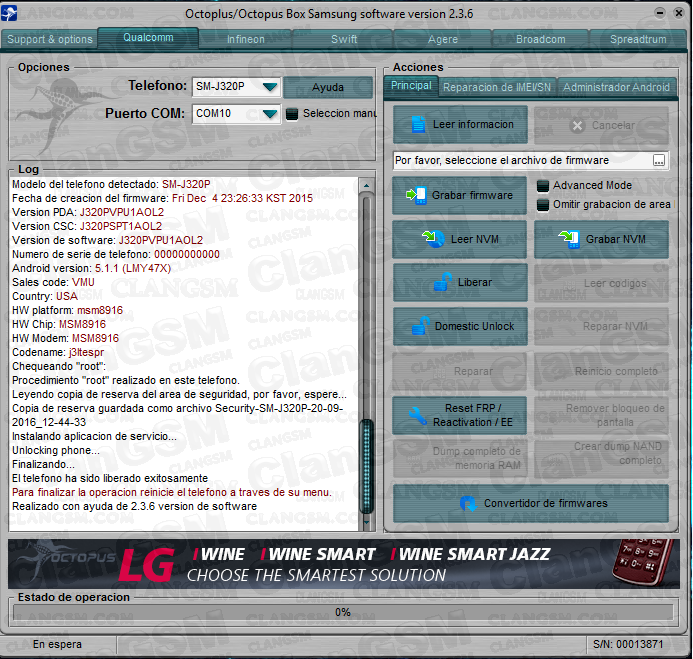Switch to the Broadcom tab
Screen dimensions: 693x659
click(541, 39)
